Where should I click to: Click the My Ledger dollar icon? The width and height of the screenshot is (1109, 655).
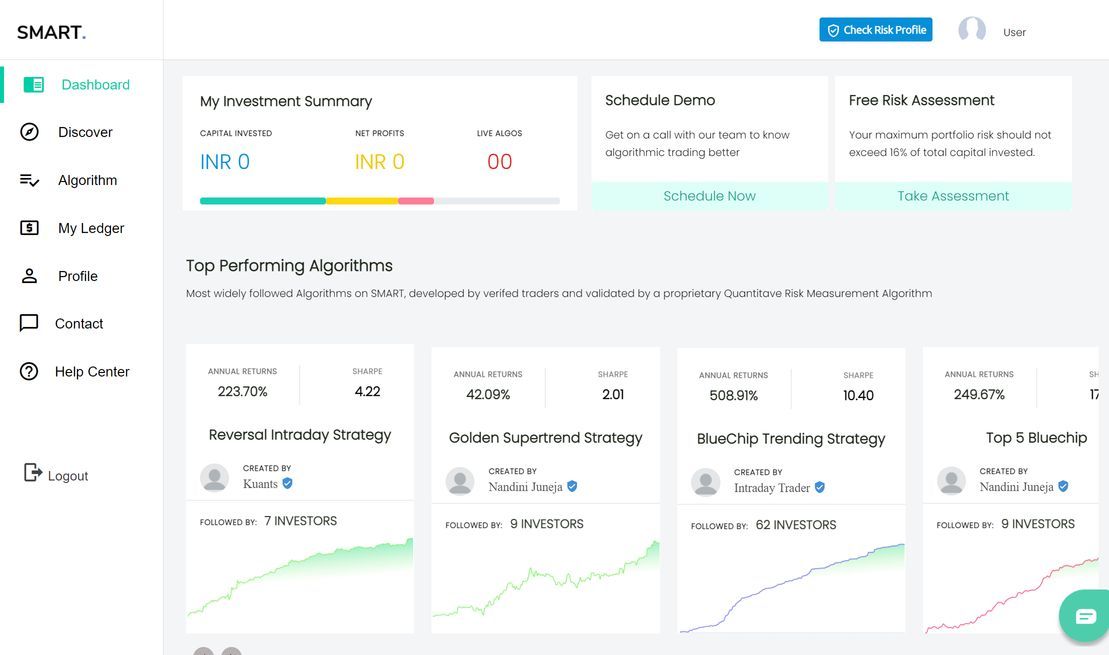(x=29, y=228)
